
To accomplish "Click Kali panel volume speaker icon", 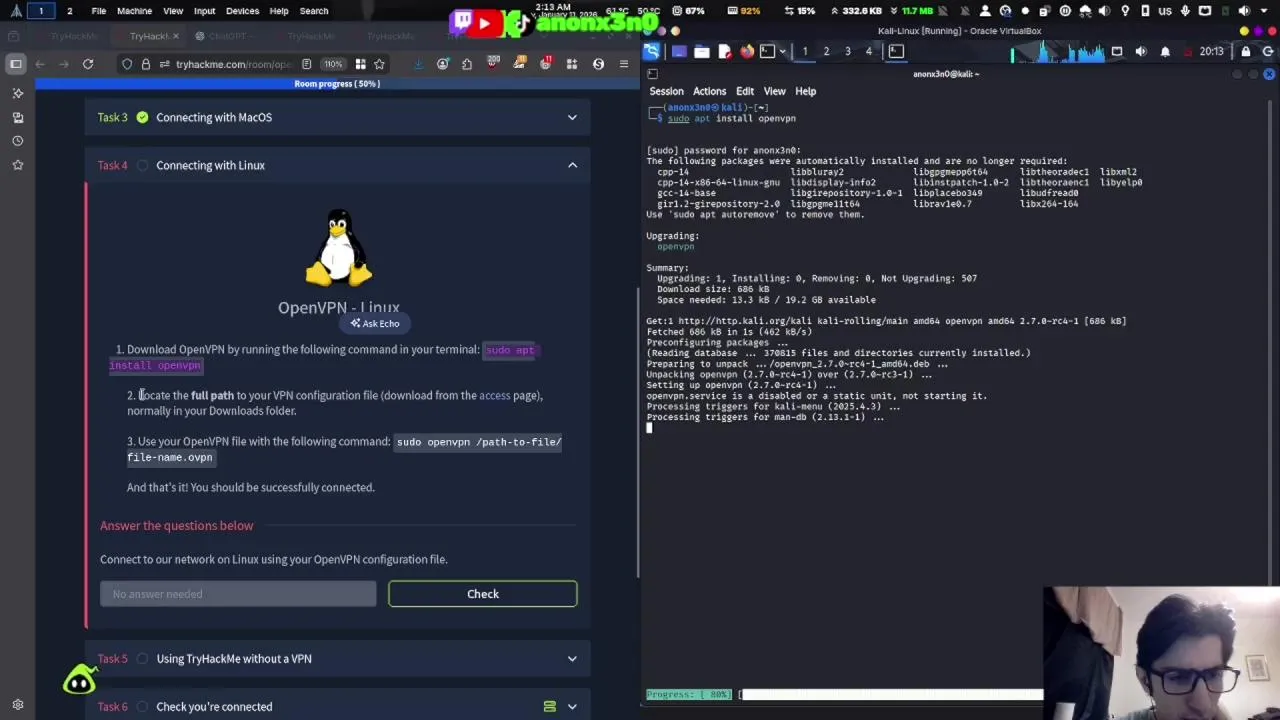I will (x=1141, y=51).
